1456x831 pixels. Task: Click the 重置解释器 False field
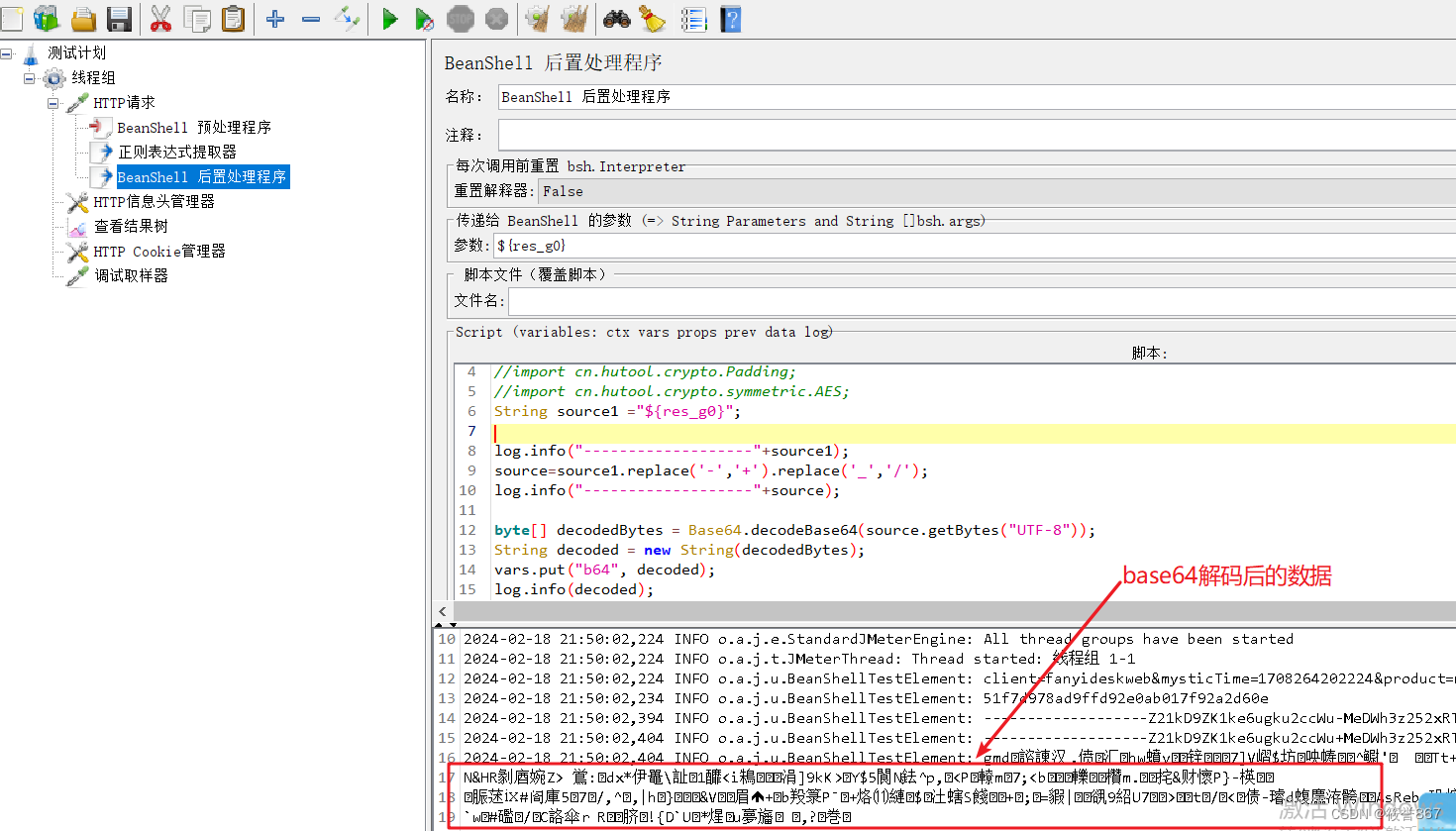(x=693, y=190)
